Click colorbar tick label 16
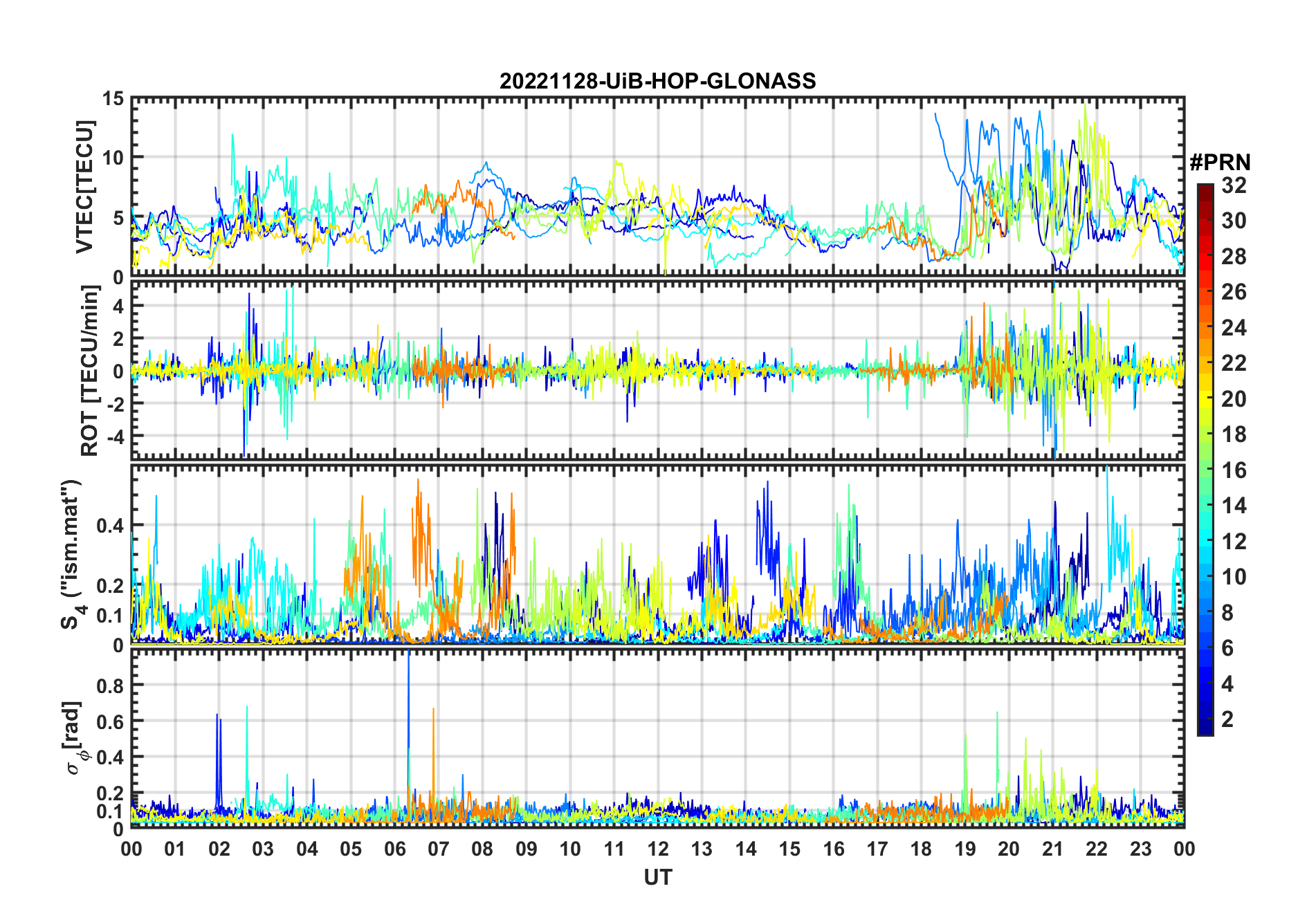 click(1234, 470)
